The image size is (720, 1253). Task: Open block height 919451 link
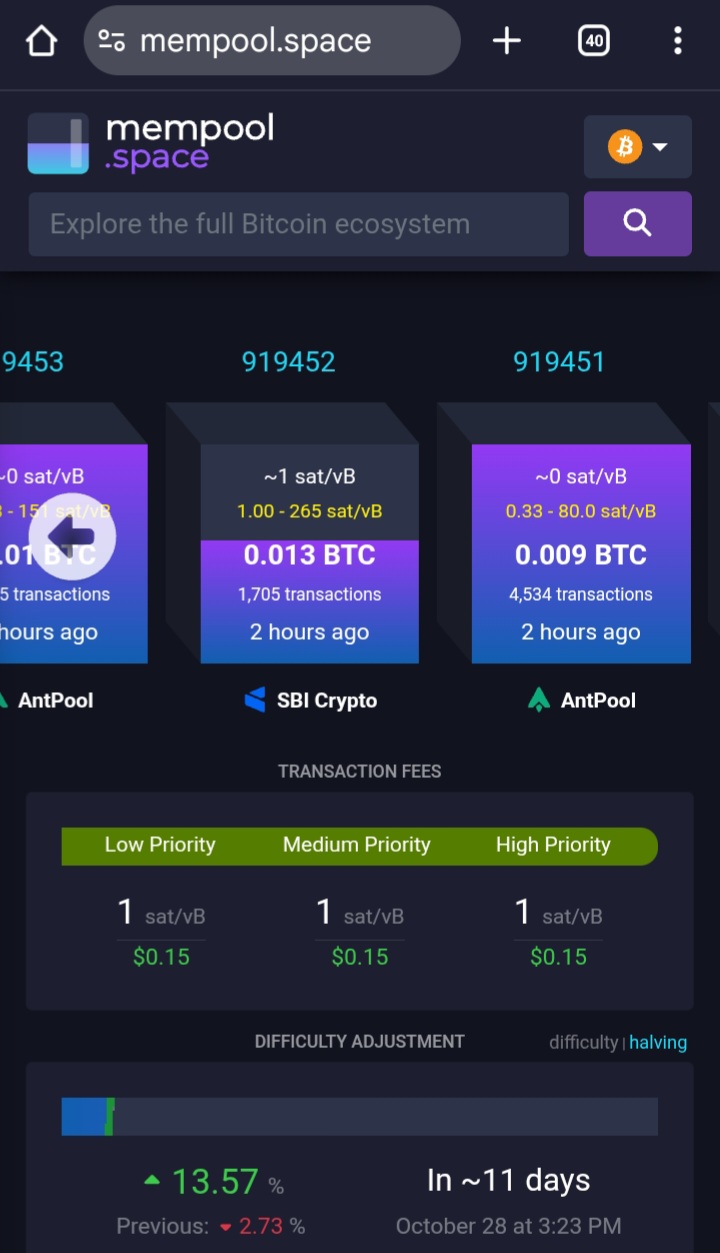click(559, 361)
